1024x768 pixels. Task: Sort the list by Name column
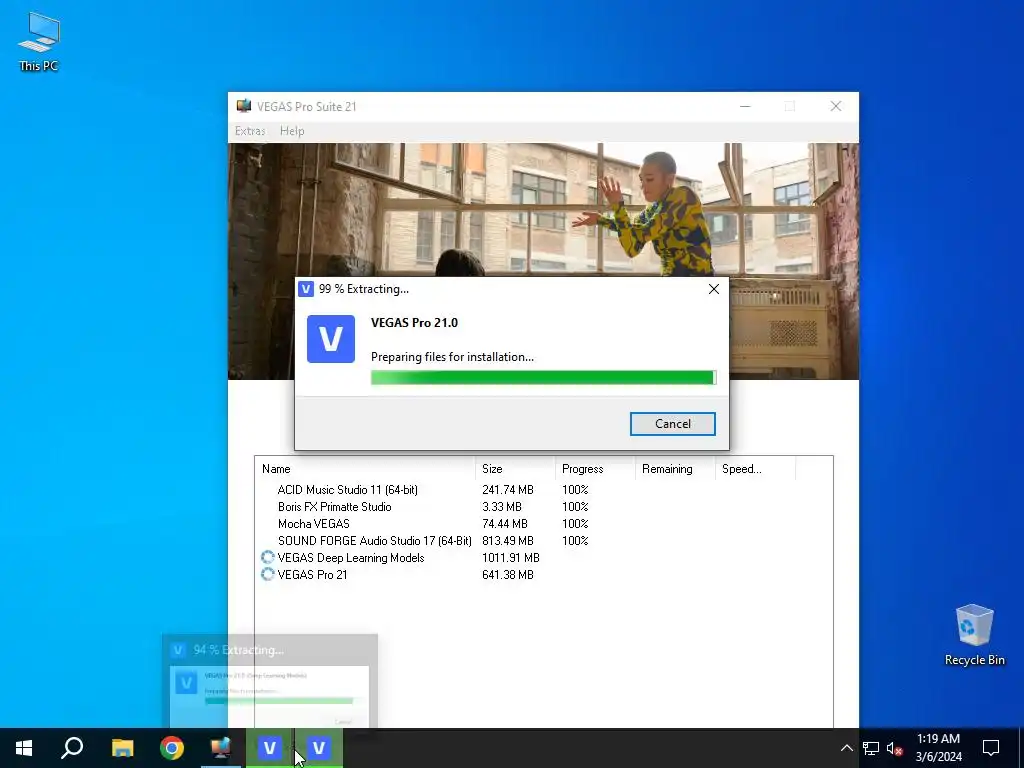tap(364, 469)
